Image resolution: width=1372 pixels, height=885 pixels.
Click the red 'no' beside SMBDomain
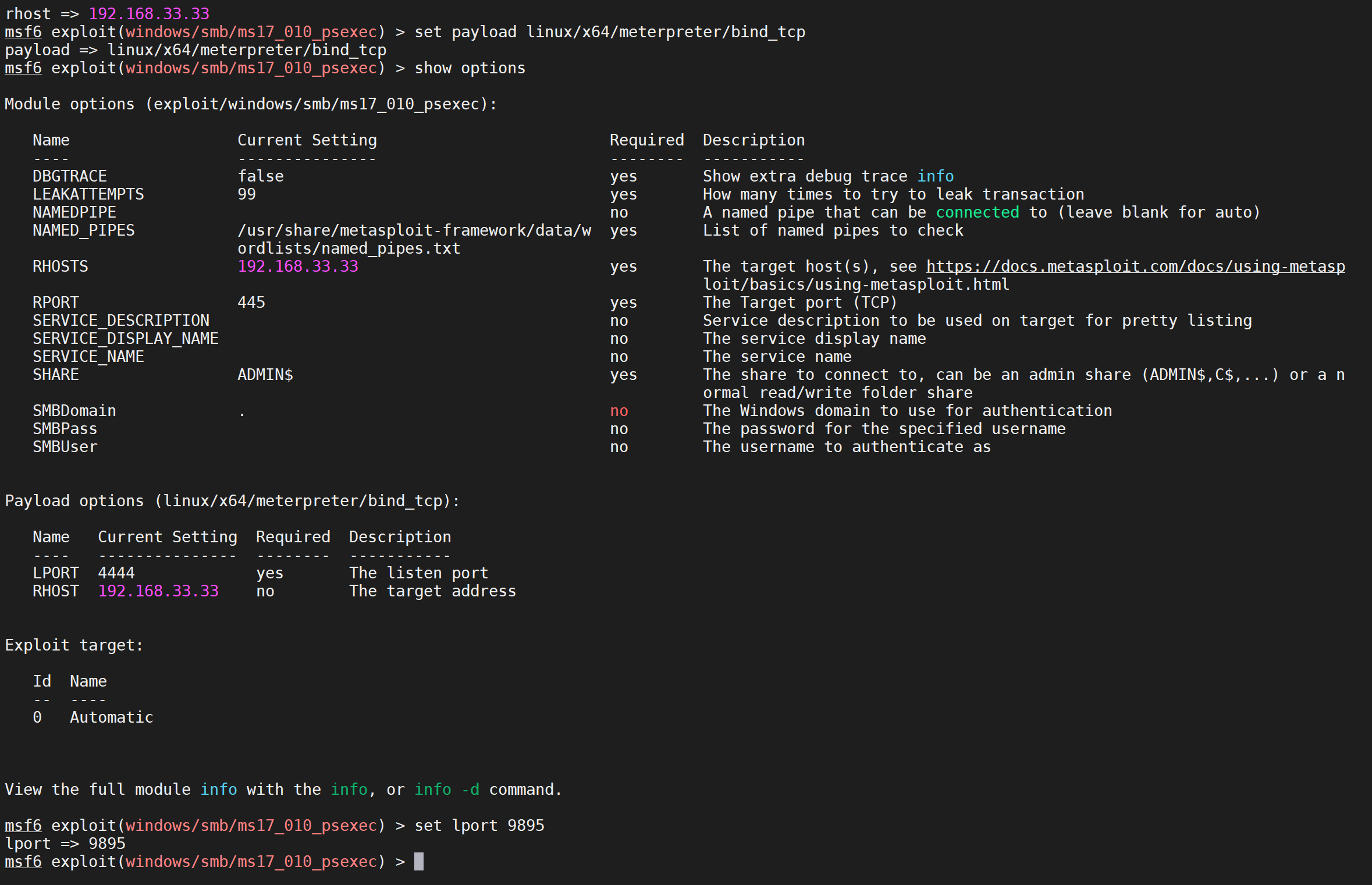(x=619, y=411)
